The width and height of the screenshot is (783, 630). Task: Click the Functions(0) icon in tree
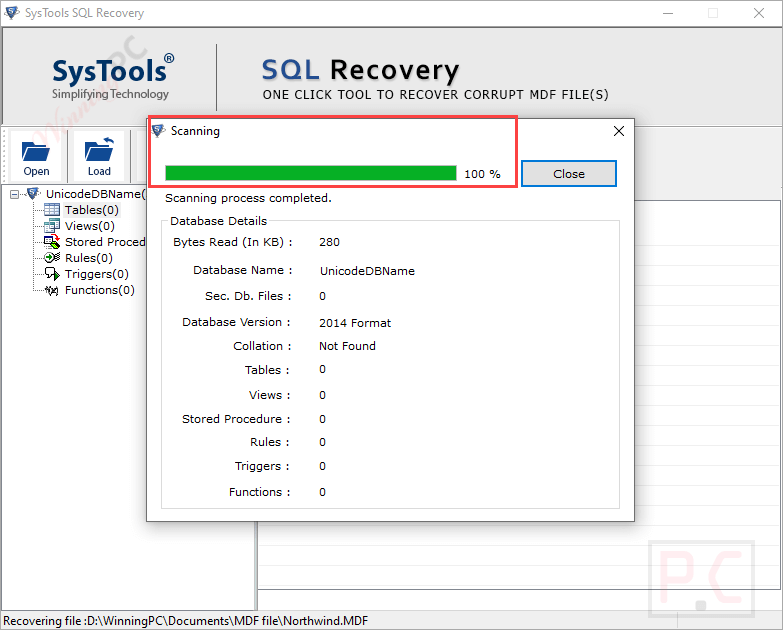click(52, 290)
